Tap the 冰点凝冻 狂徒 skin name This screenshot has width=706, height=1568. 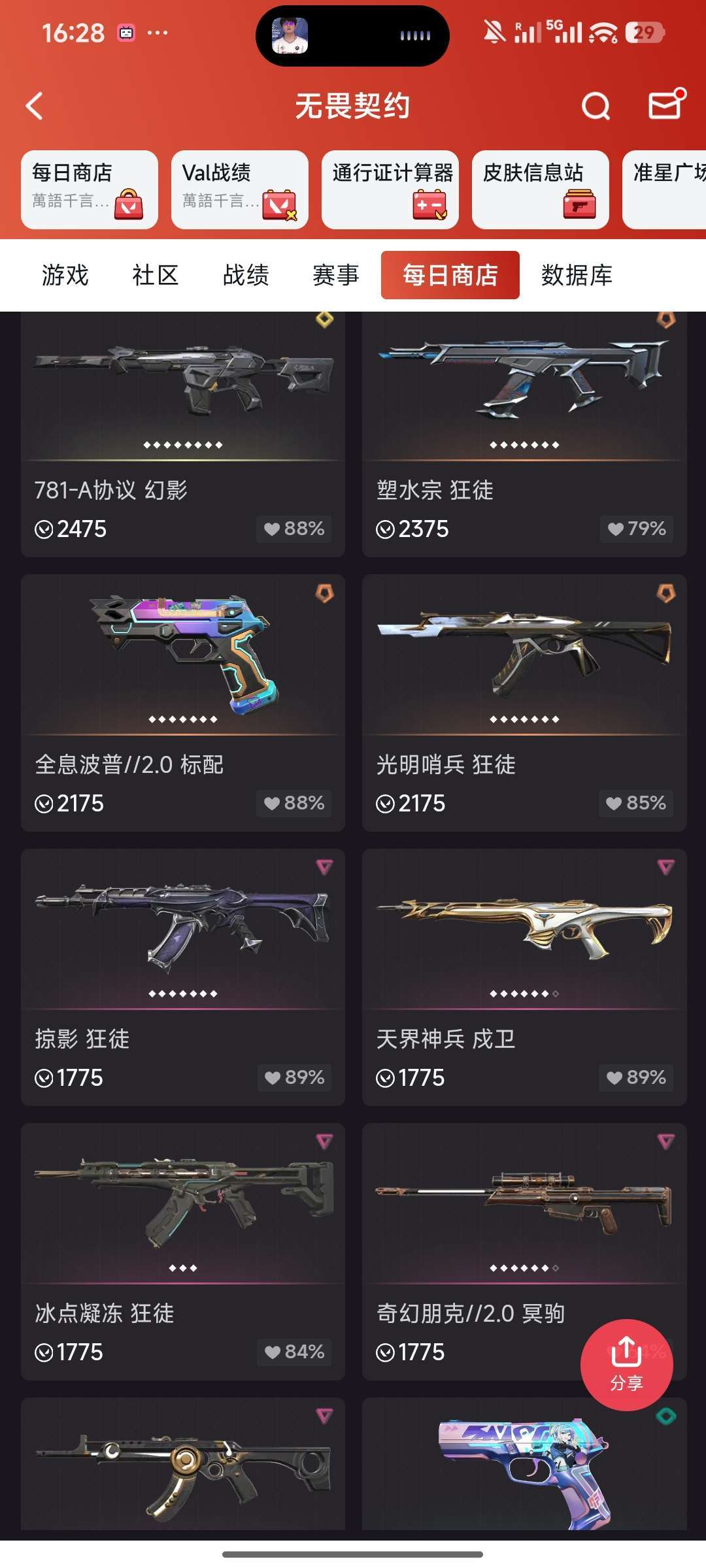click(105, 1313)
